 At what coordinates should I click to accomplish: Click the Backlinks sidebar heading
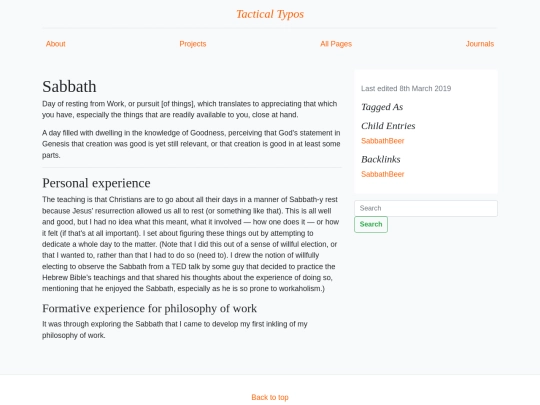click(x=381, y=159)
